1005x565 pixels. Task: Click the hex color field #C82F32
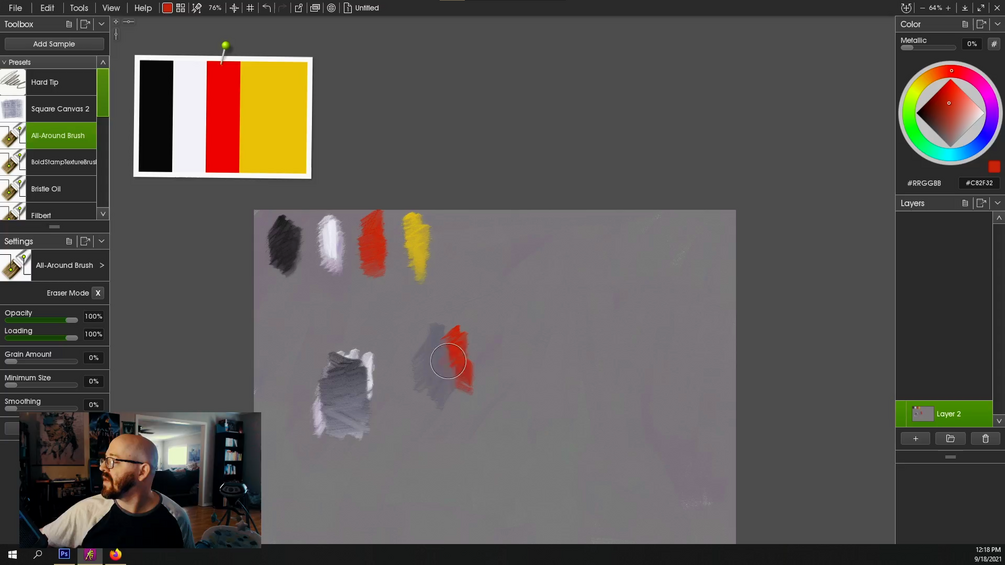979,183
